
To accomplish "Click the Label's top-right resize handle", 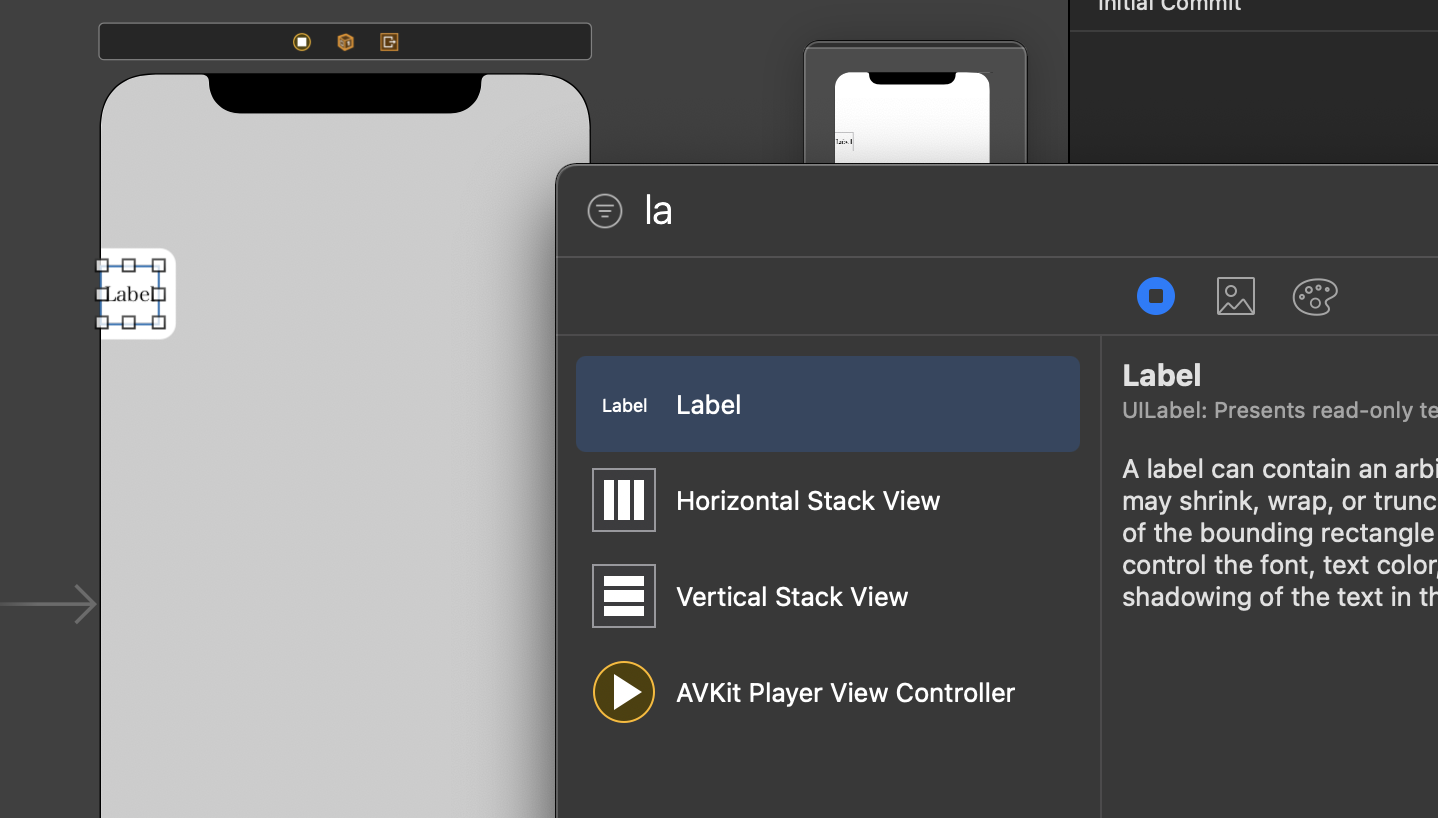I will coord(159,266).
